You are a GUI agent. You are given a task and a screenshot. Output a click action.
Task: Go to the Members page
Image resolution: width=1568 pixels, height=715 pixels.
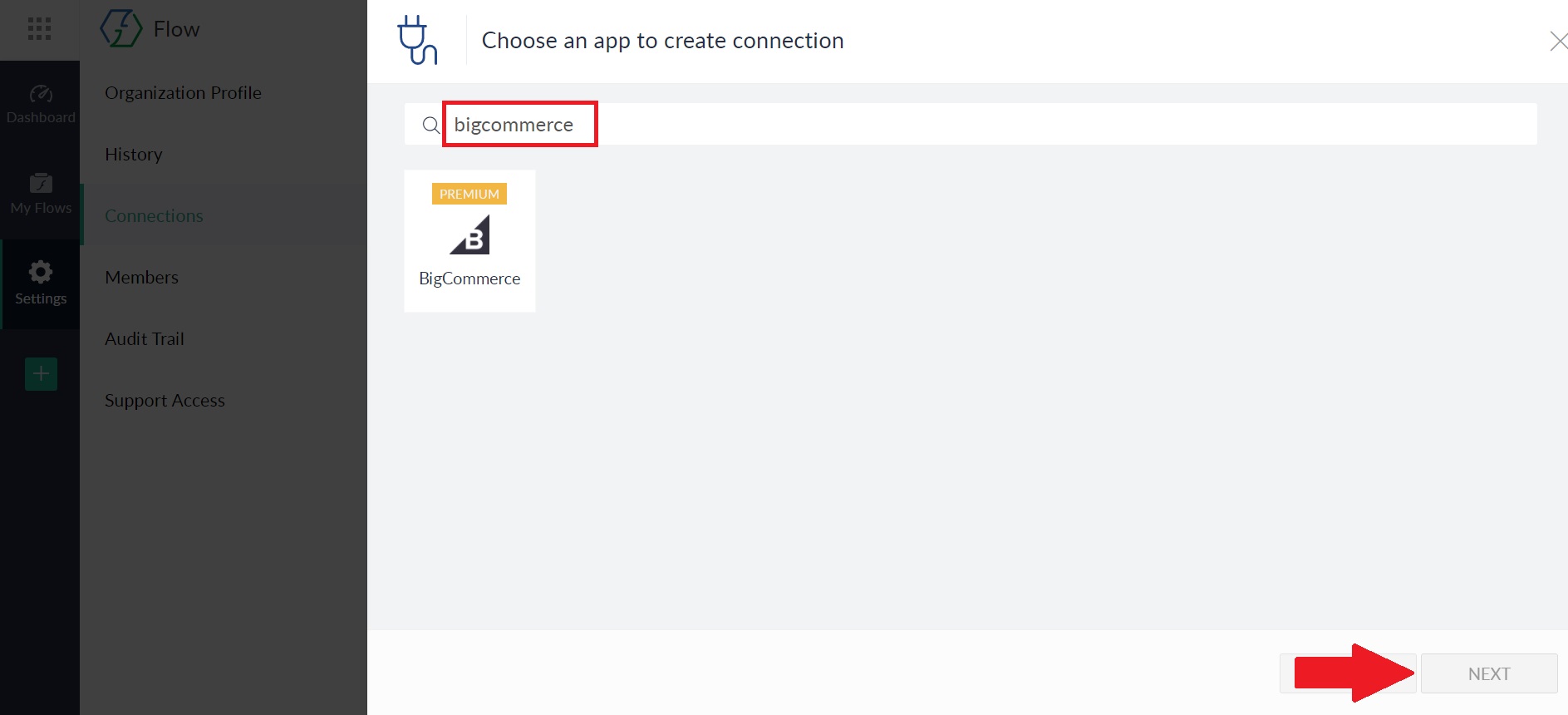141,278
